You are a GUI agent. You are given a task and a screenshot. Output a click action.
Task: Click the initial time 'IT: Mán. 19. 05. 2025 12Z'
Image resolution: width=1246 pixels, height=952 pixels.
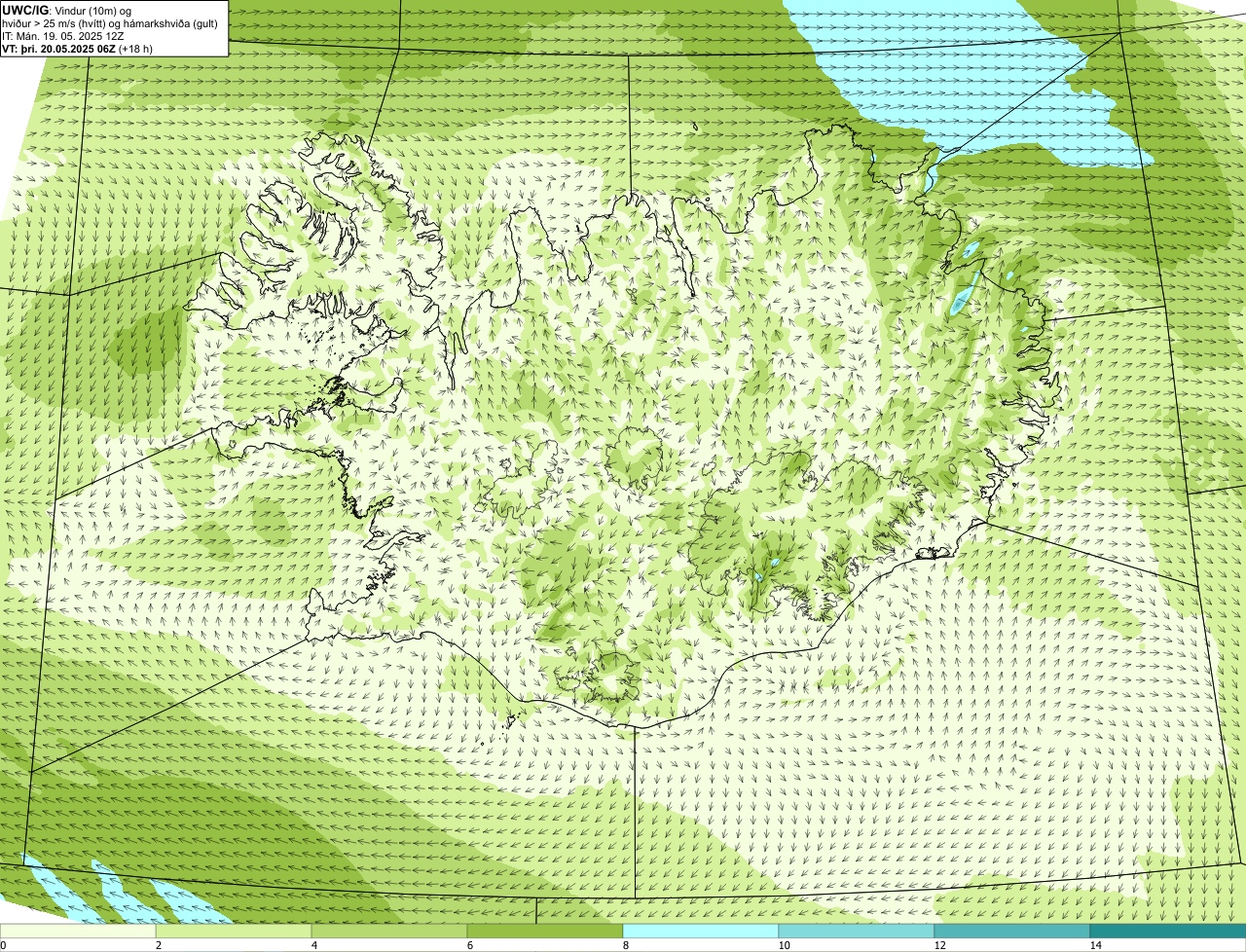point(62,36)
